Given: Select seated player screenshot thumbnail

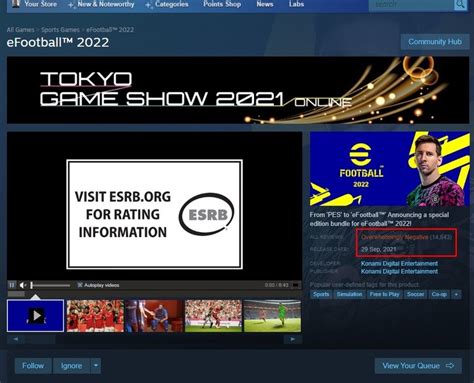Looking at the screenshot, I should pos(154,316).
